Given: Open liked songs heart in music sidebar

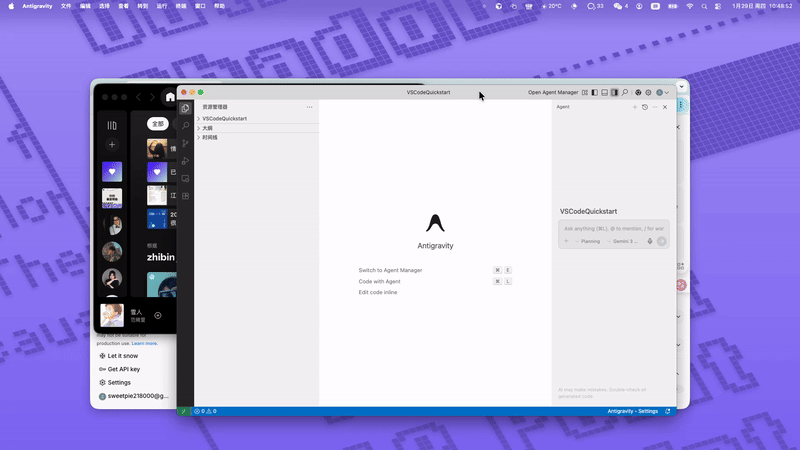Looking at the screenshot, I should tap(112, 172).
